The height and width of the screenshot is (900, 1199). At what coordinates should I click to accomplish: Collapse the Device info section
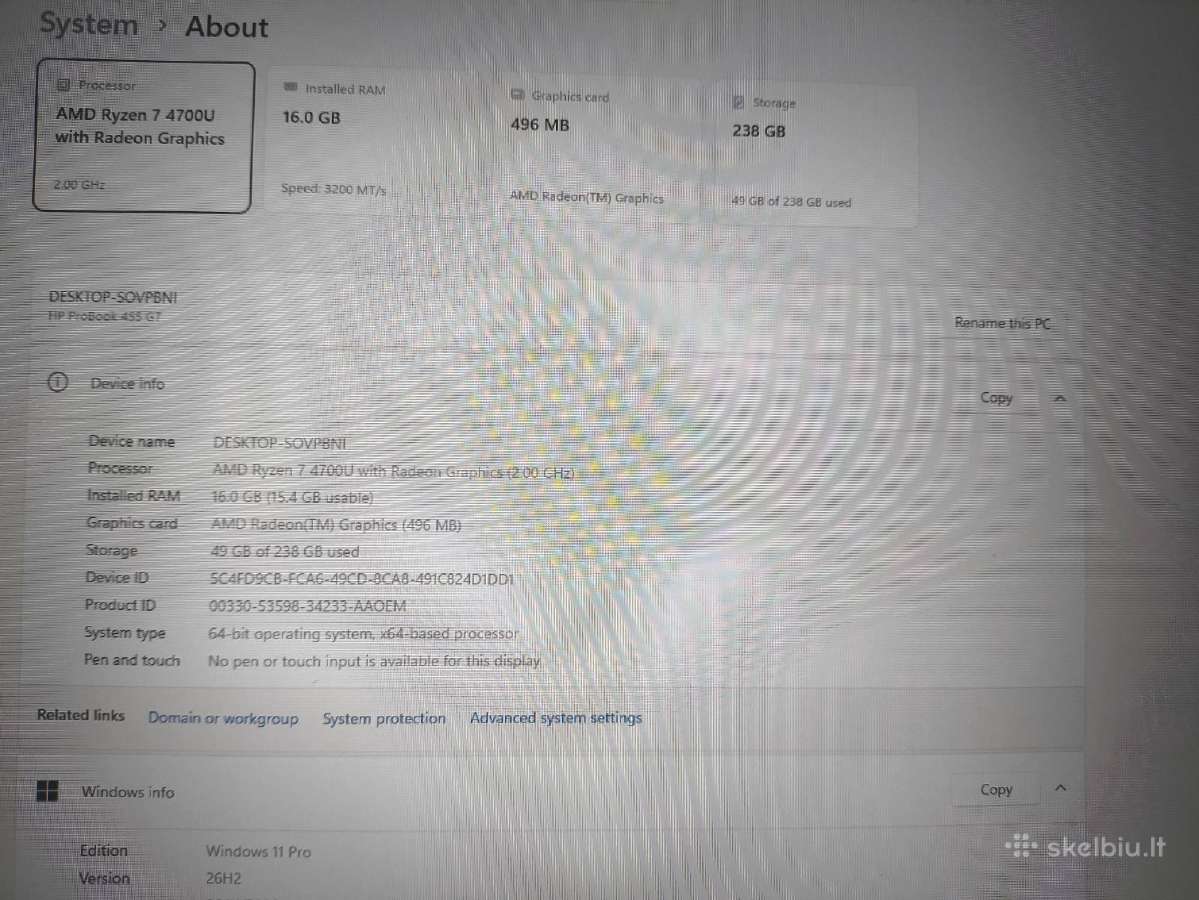pyautogui.click(x=1060, y=398)
